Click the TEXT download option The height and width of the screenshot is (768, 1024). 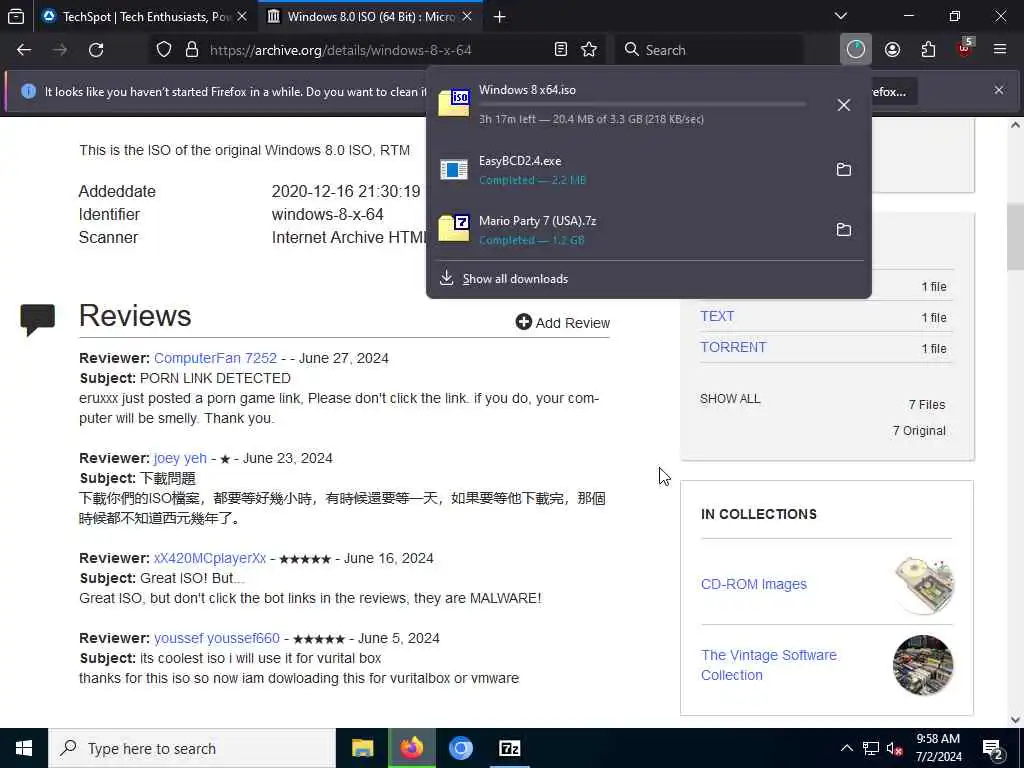(717, 316)
